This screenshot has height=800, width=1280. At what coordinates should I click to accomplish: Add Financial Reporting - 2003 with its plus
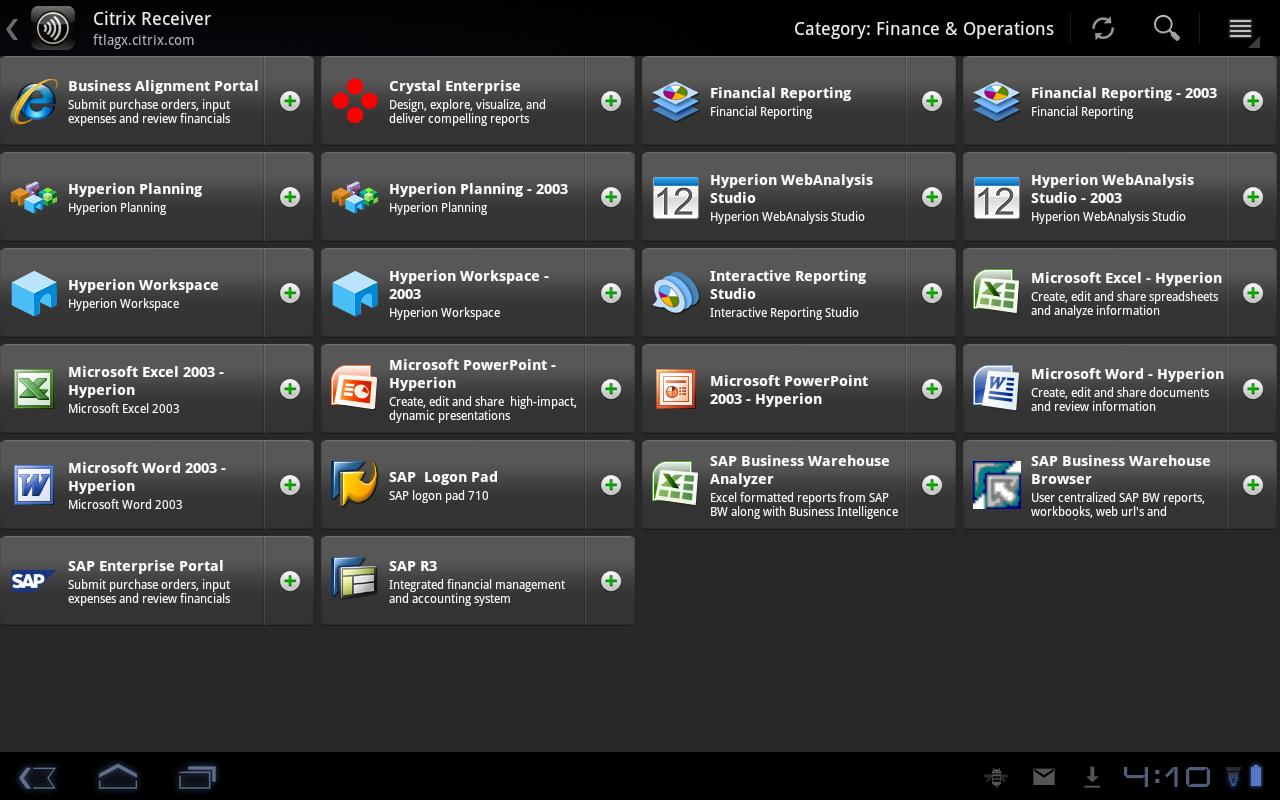pos(1253,101)
